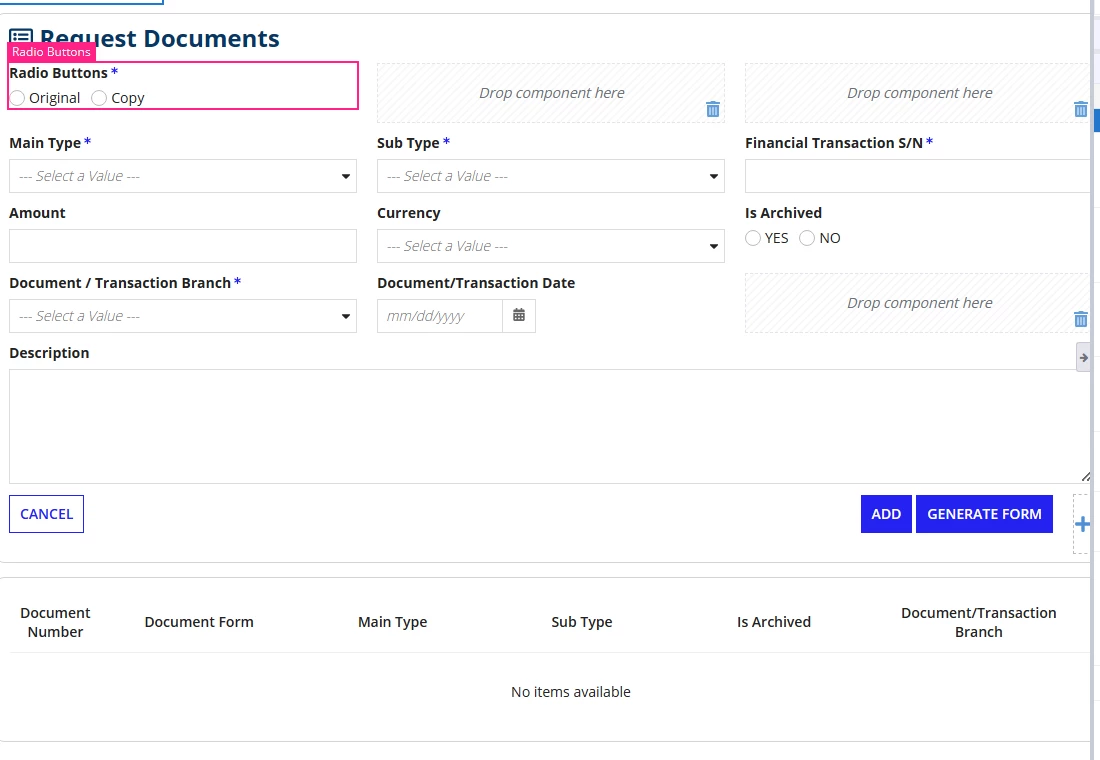This screenshot has width=1100, height=760.
Task: Click the Document Number column header
Action: coord(55,622)
